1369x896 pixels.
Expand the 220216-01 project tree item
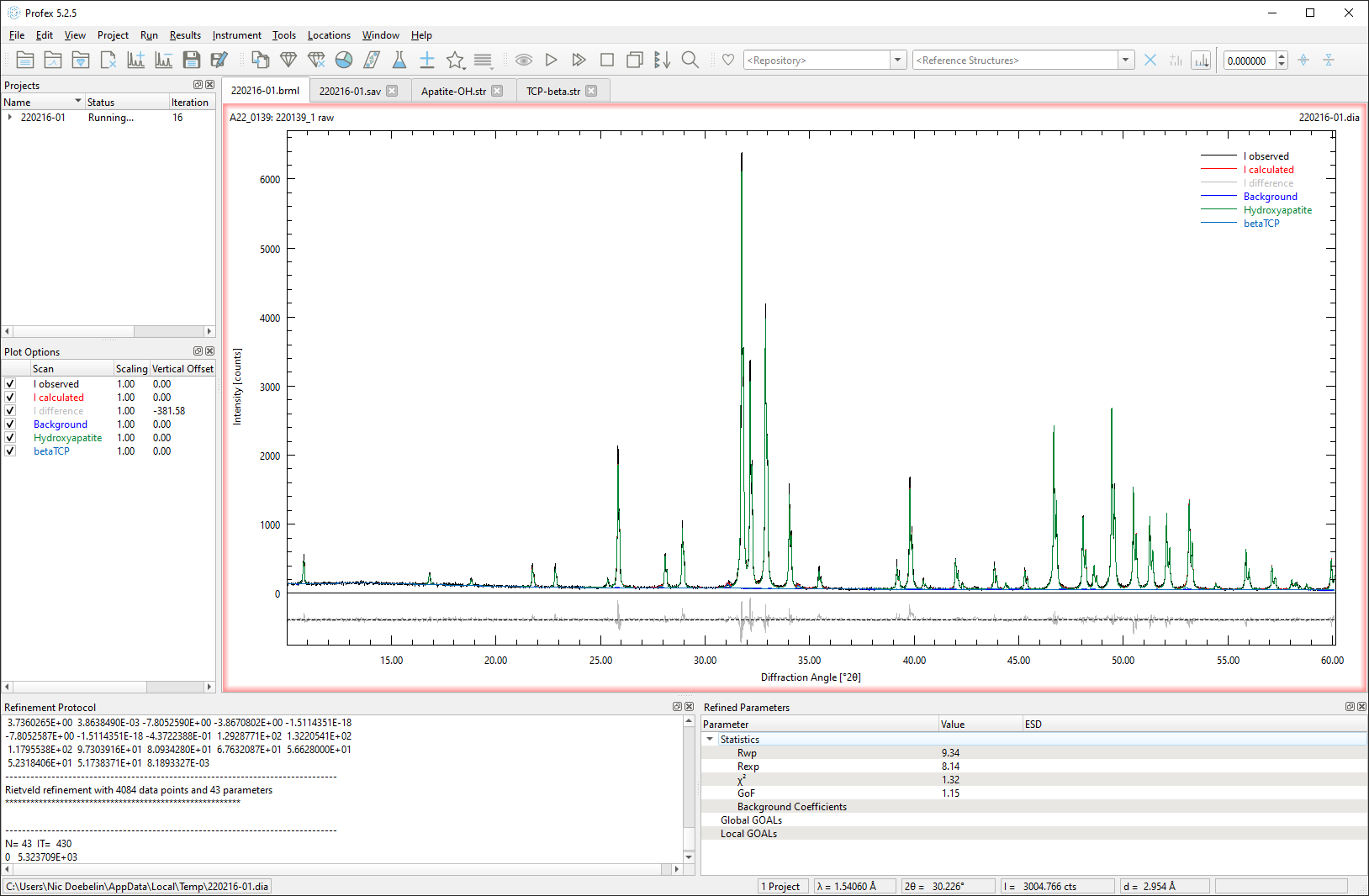point(10,118)
